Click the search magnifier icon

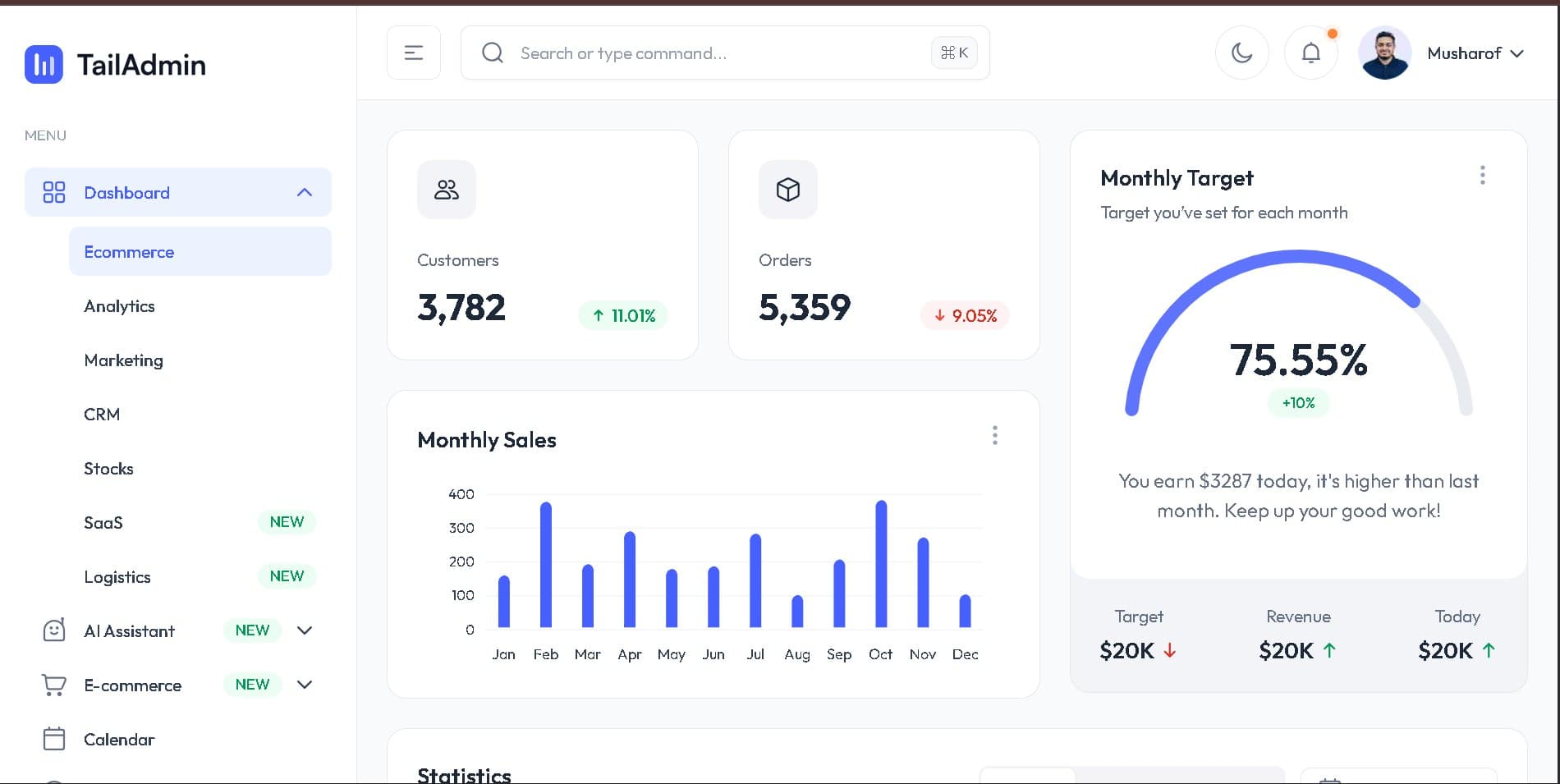[492, 53]
